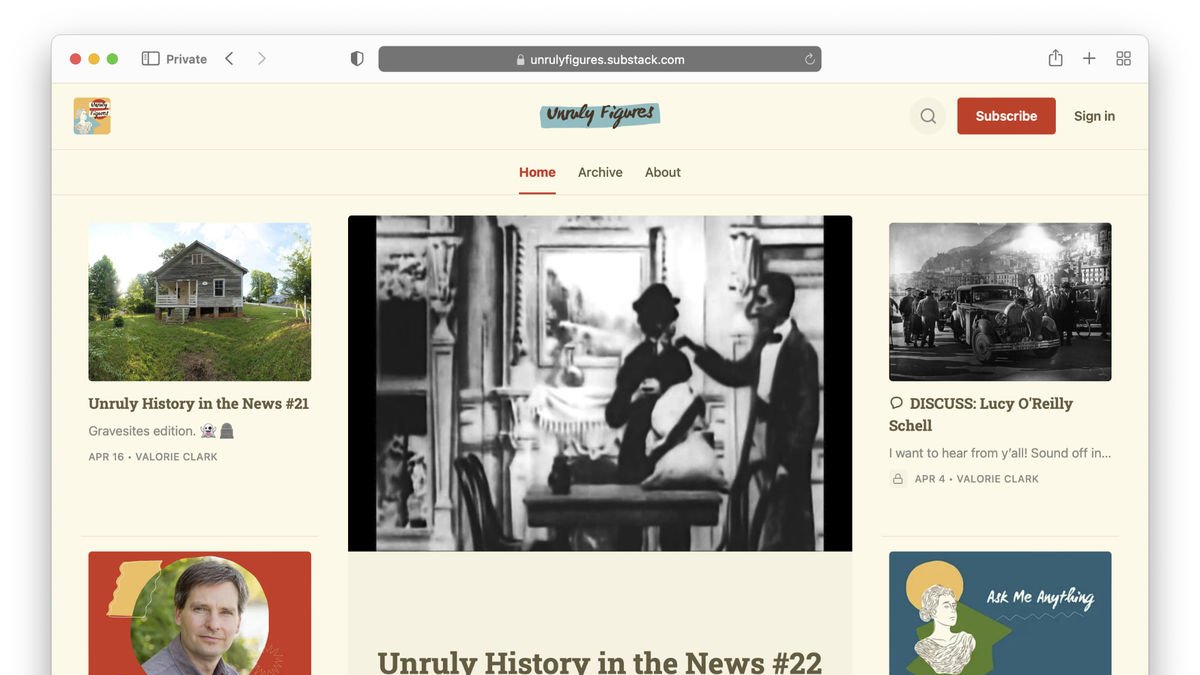
Task: Click the Ask Me Anything thumbnail
Action: (1000, 613)
